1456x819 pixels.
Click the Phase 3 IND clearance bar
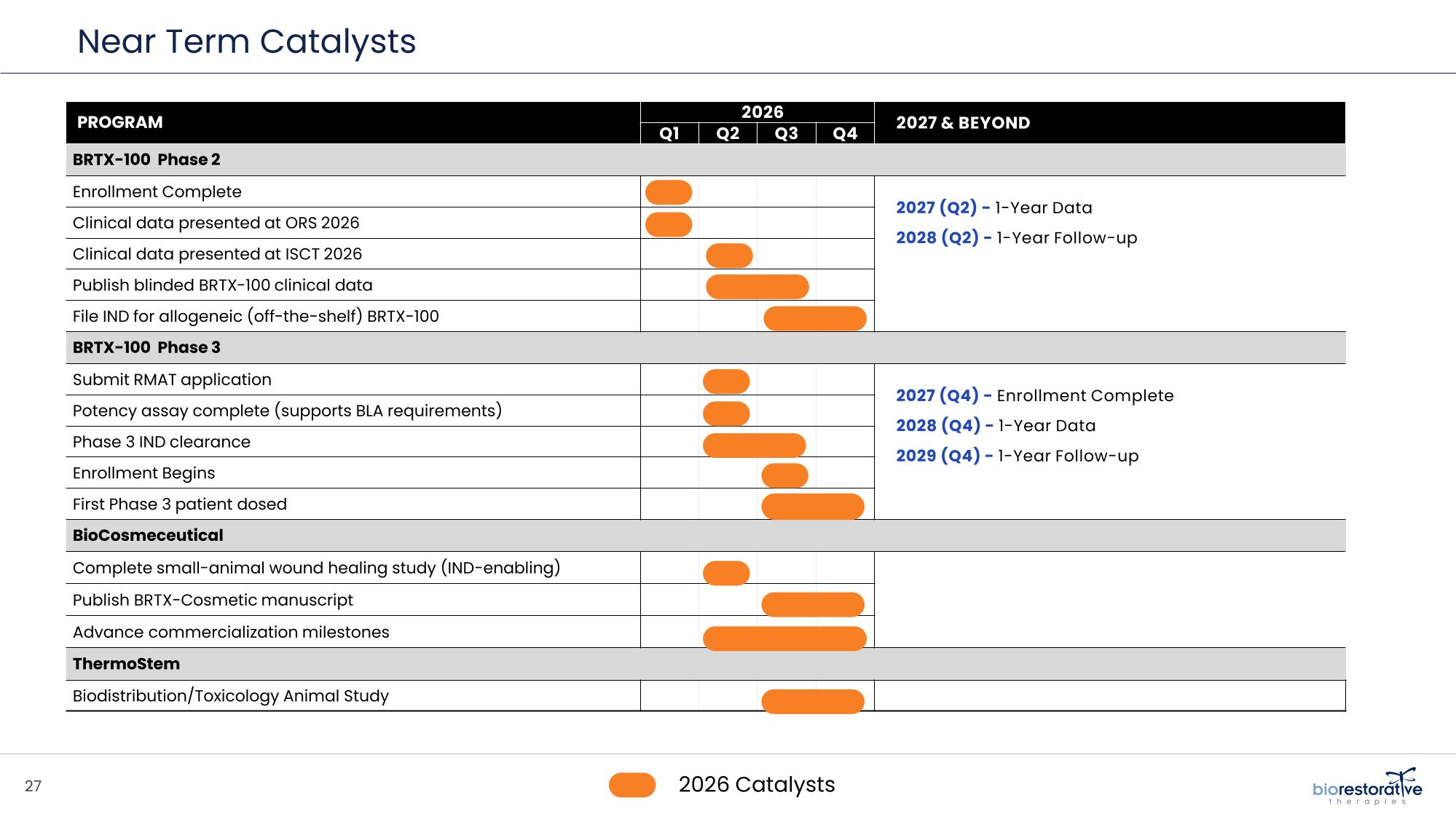[x=754, y=445]
